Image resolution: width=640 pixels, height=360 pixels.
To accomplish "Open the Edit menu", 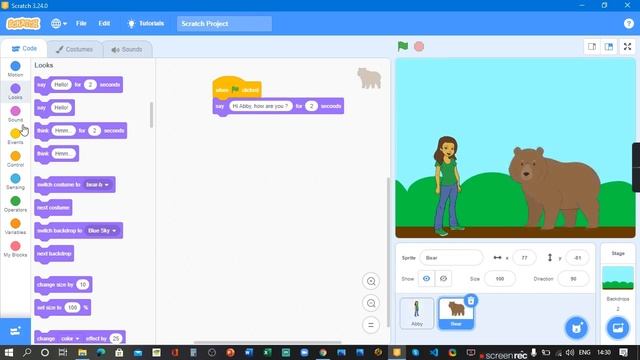I will (104, 24).
